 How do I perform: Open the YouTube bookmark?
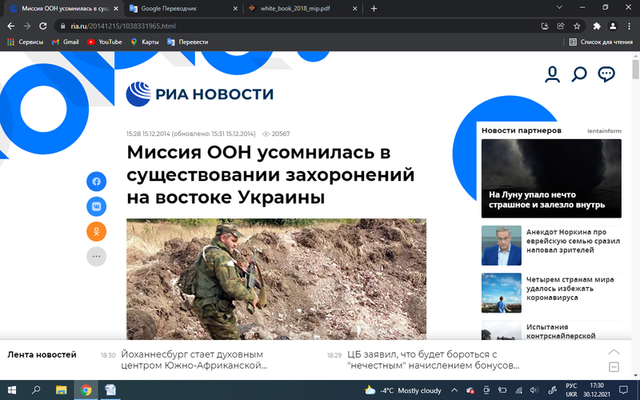click(x=104, y=42)
